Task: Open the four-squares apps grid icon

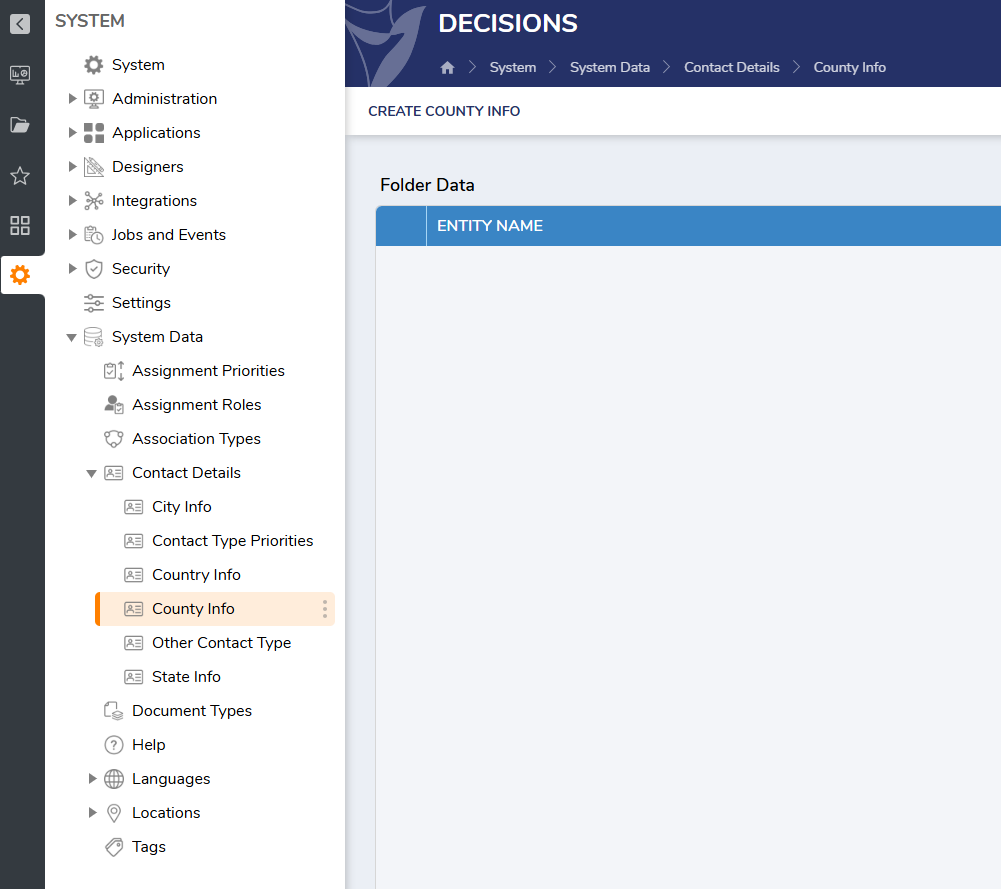Action: point(20,225)
